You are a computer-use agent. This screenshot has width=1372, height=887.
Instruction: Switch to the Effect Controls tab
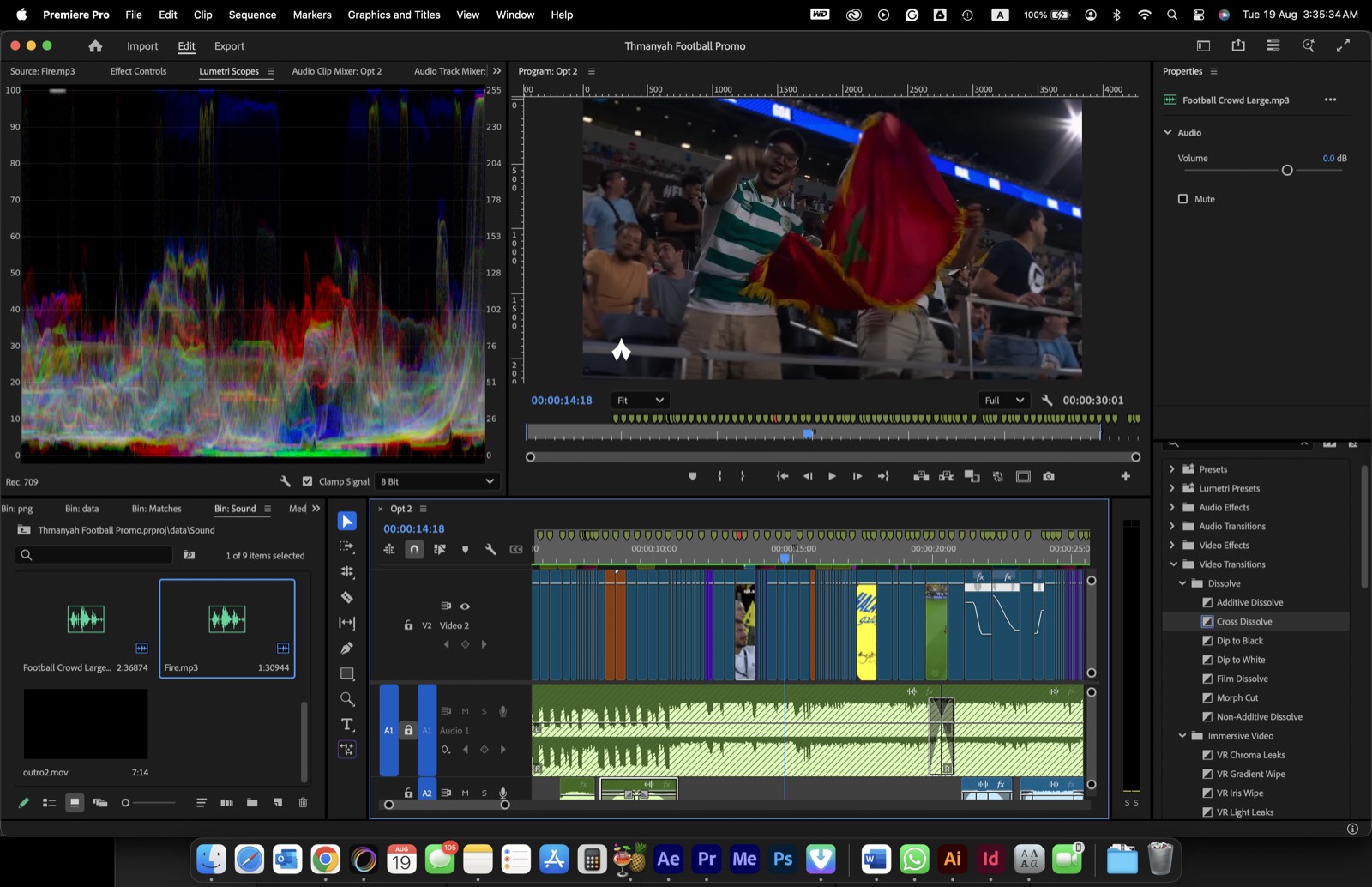pyautogui.click(x=138, y=71)
